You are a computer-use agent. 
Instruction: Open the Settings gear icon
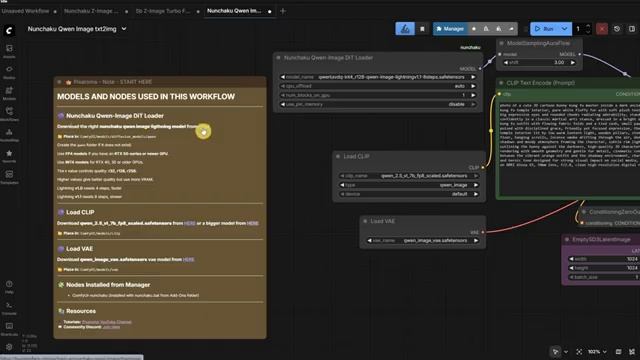pos(9,347)
